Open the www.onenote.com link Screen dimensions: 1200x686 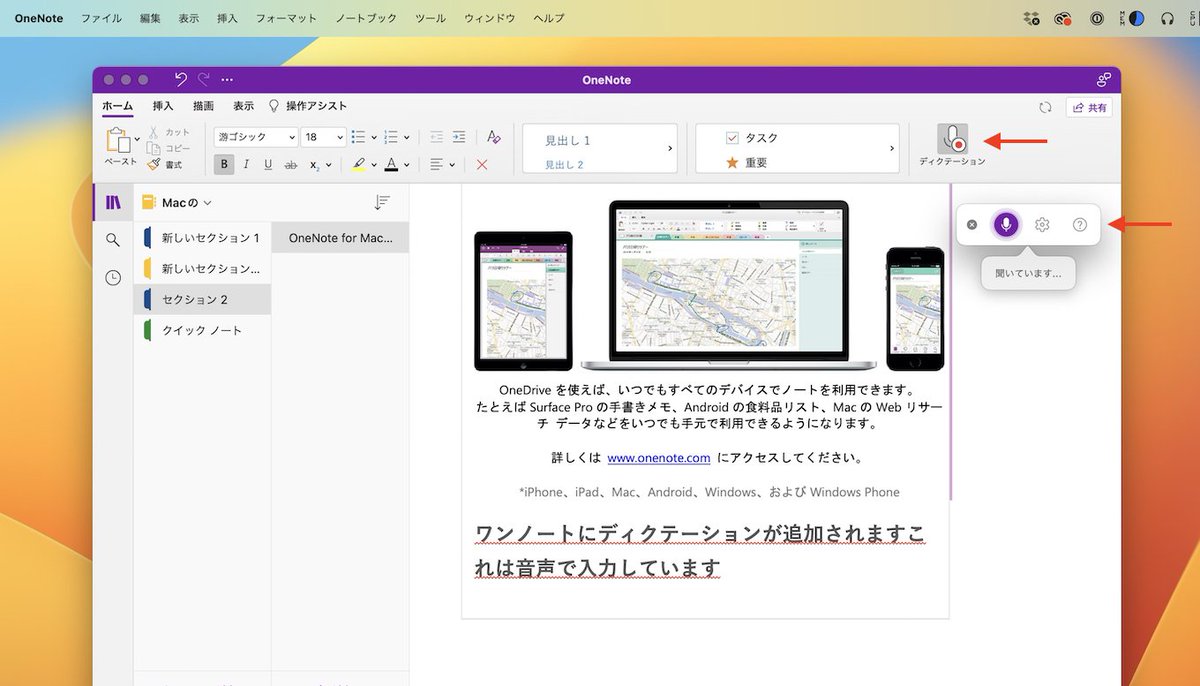click(659, 458)
